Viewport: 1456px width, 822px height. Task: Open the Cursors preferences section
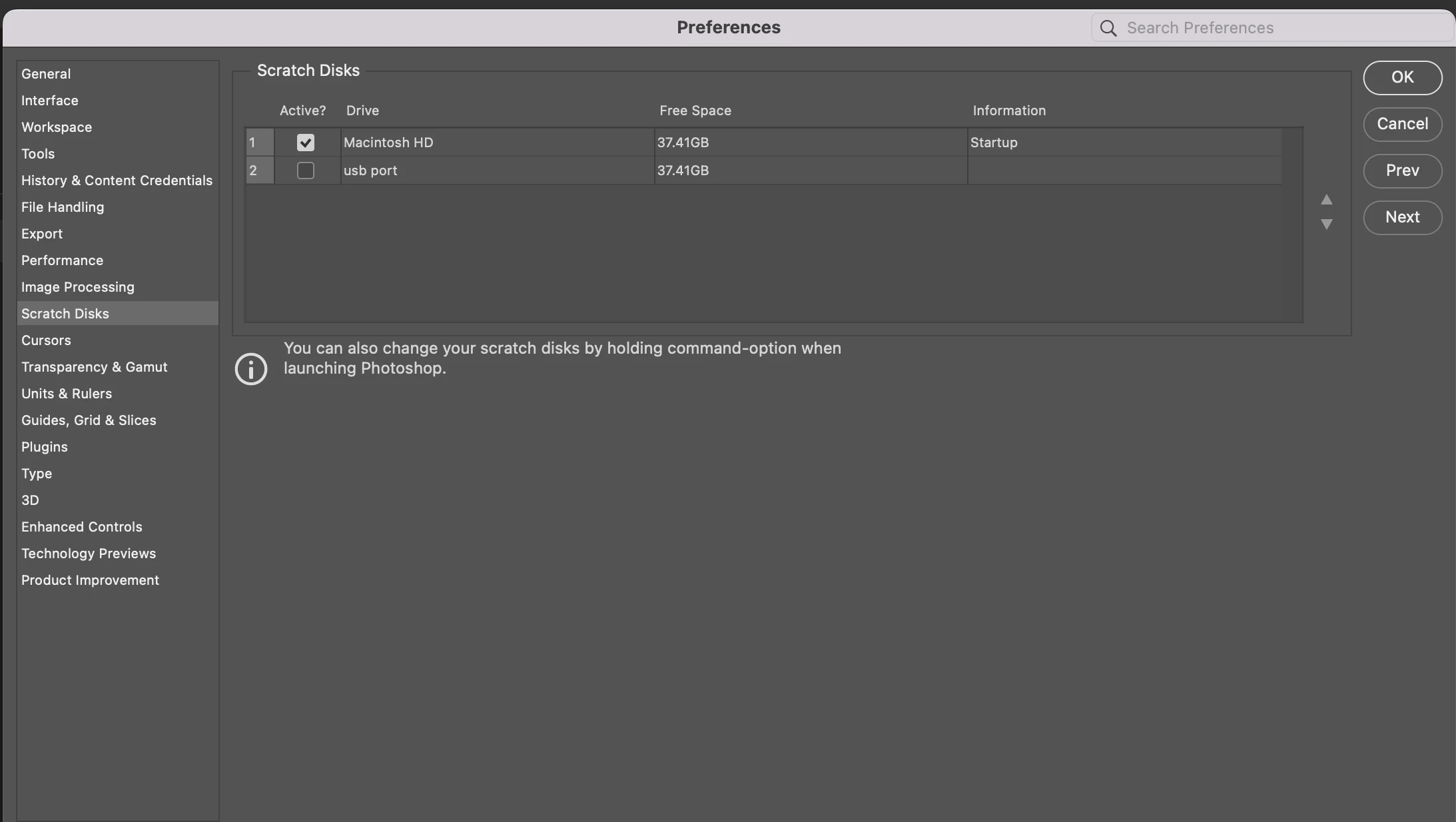tap(46, 340)
